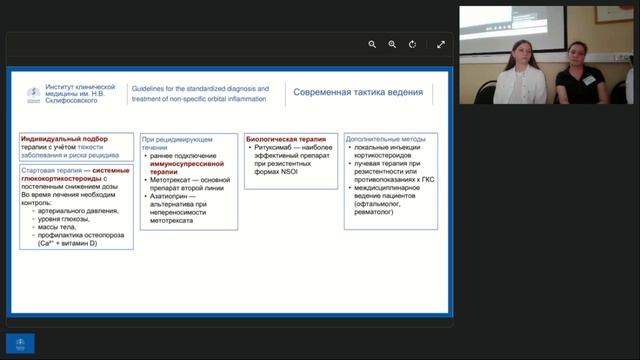Click 'иммуносупрессивной терапии' bold text
The image size is (640, 360).
pyautogui.click(x=187, y=168)
